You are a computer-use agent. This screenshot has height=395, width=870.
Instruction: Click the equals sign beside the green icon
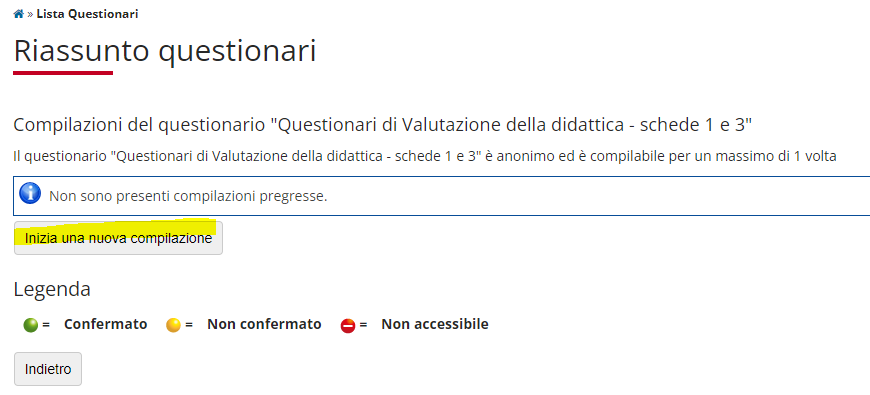point(46,324)
